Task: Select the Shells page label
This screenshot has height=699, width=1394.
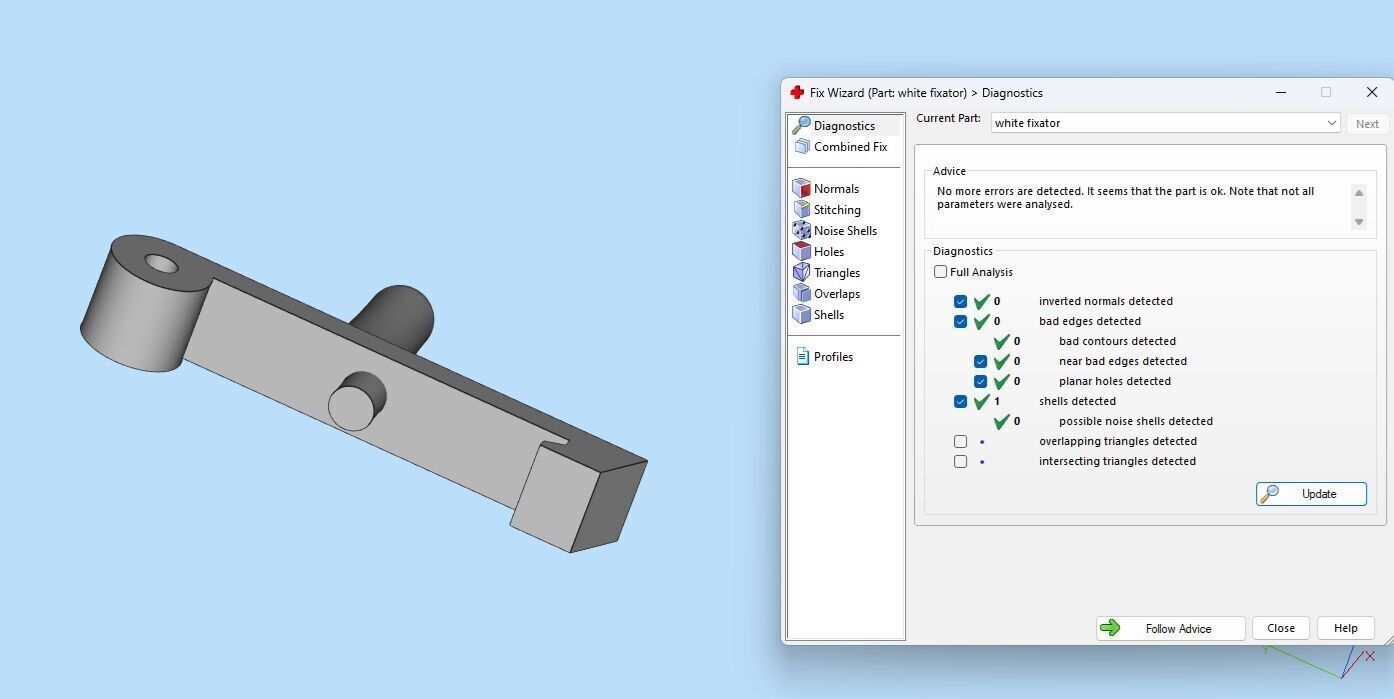Action: click(x=829, y=315)
